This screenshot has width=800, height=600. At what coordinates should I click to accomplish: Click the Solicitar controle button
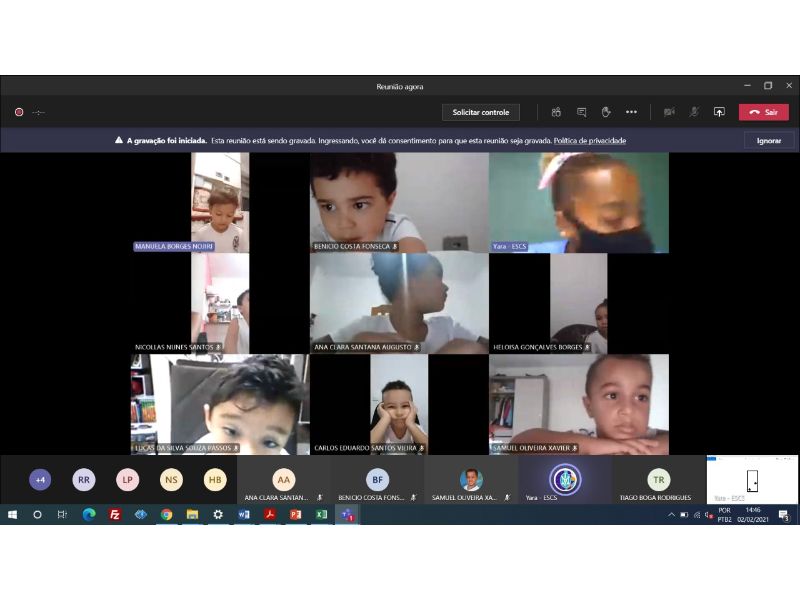coord(480,112)
